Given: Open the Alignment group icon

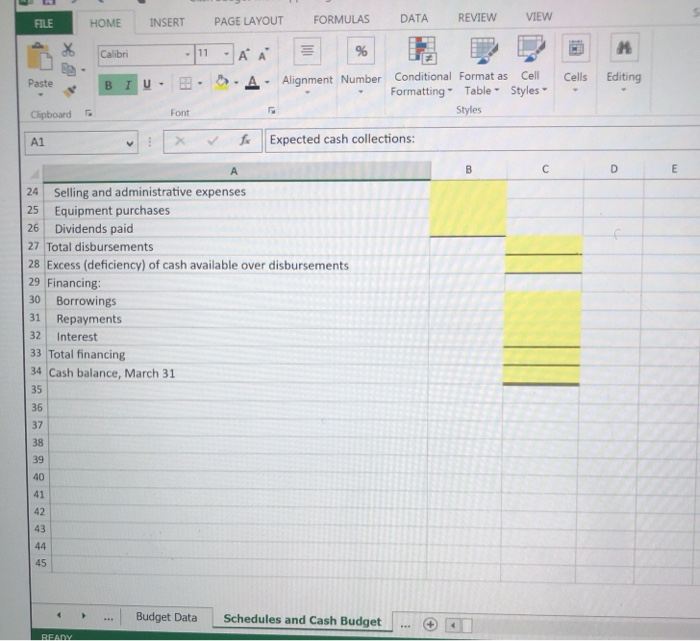Looking at the screenshot, I should (307, 50).
